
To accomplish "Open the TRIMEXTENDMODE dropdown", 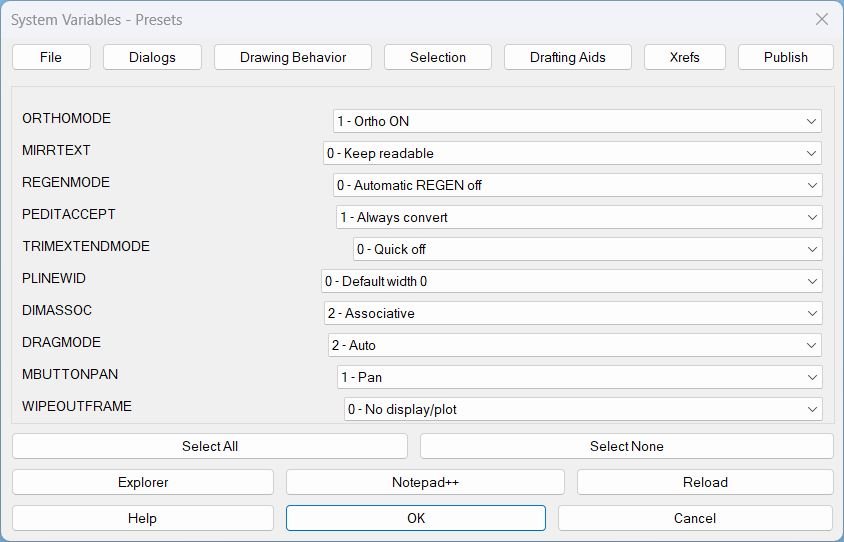I will (587, 249).
